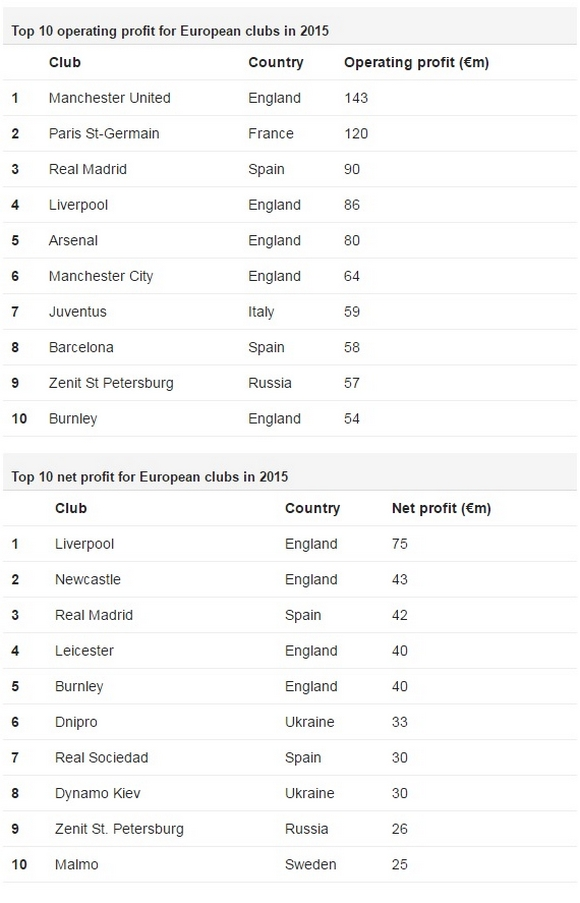Image resolution: width=580 pixels, height=903 pixels.
Task: Click the Juventus club name
Action: point(78,312)
